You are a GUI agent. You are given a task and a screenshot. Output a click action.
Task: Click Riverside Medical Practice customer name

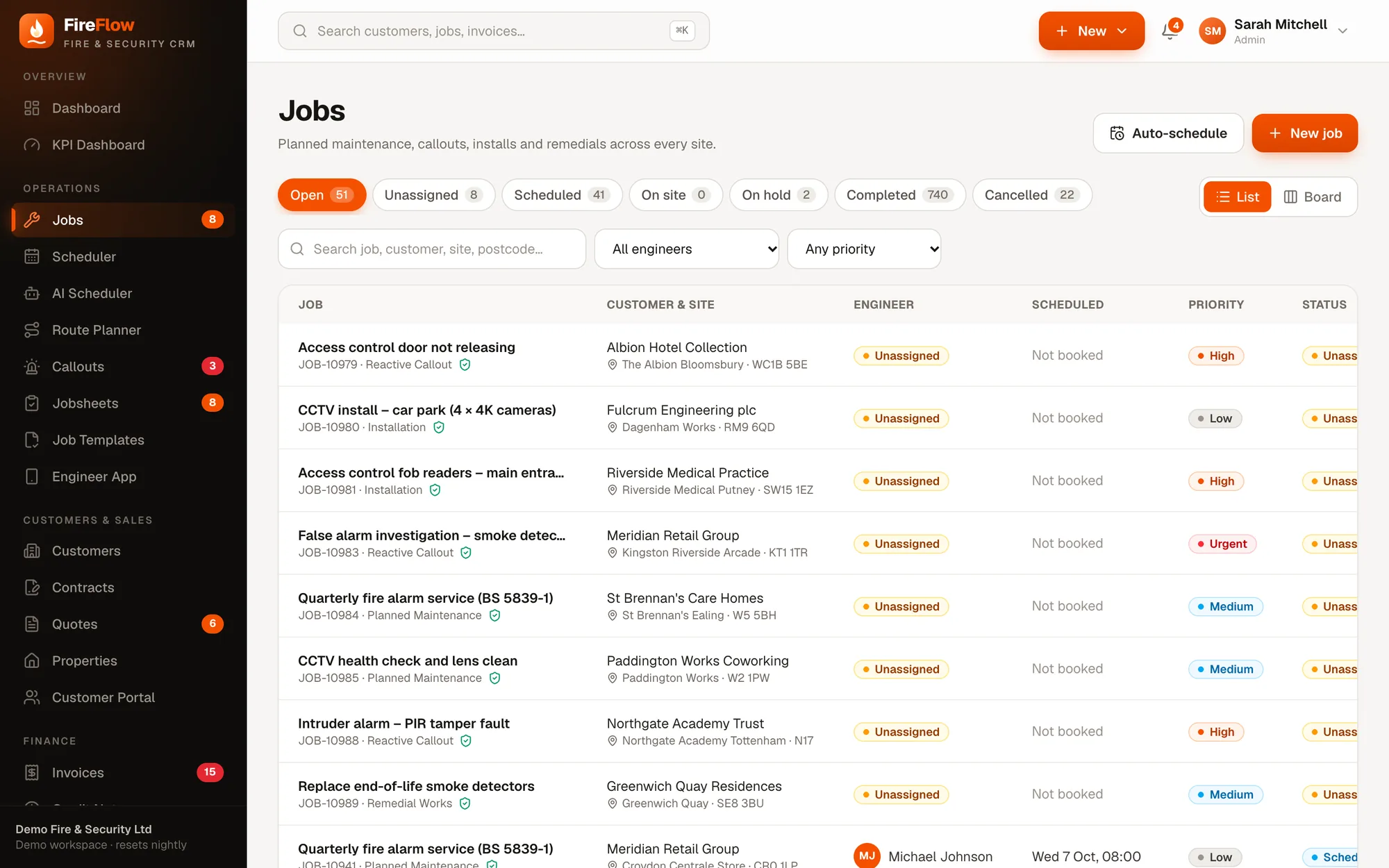point(688,473)
